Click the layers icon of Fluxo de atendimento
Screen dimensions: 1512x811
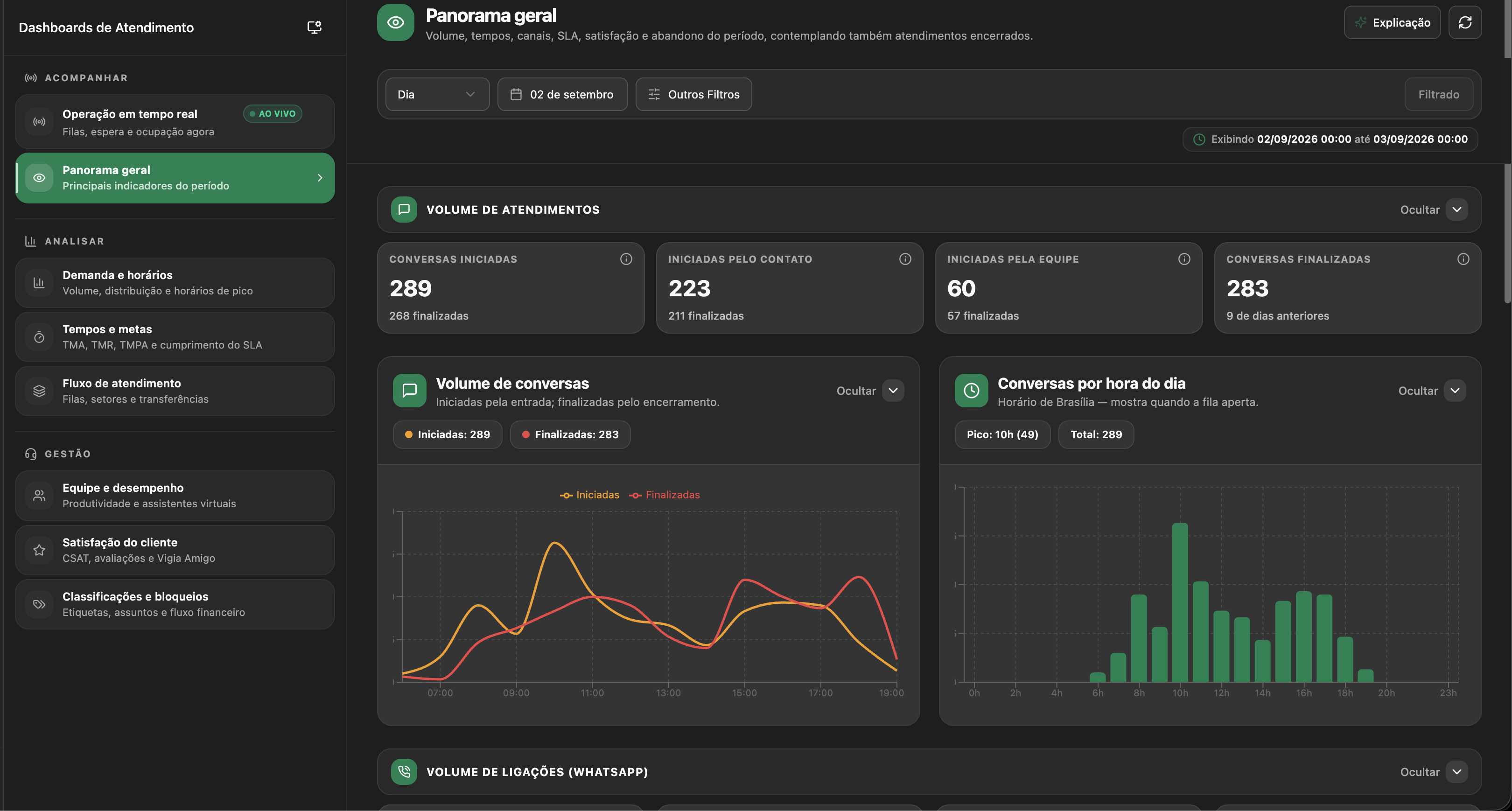[39, 391]
